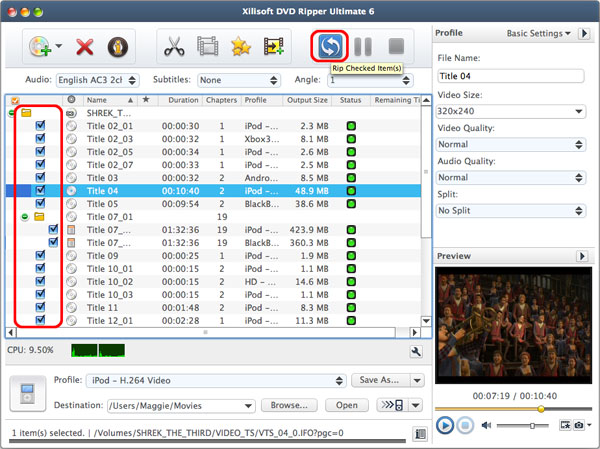The image size is (600, 449).
Task: Open the Angle dropdown
Action: tap(370, 80)
